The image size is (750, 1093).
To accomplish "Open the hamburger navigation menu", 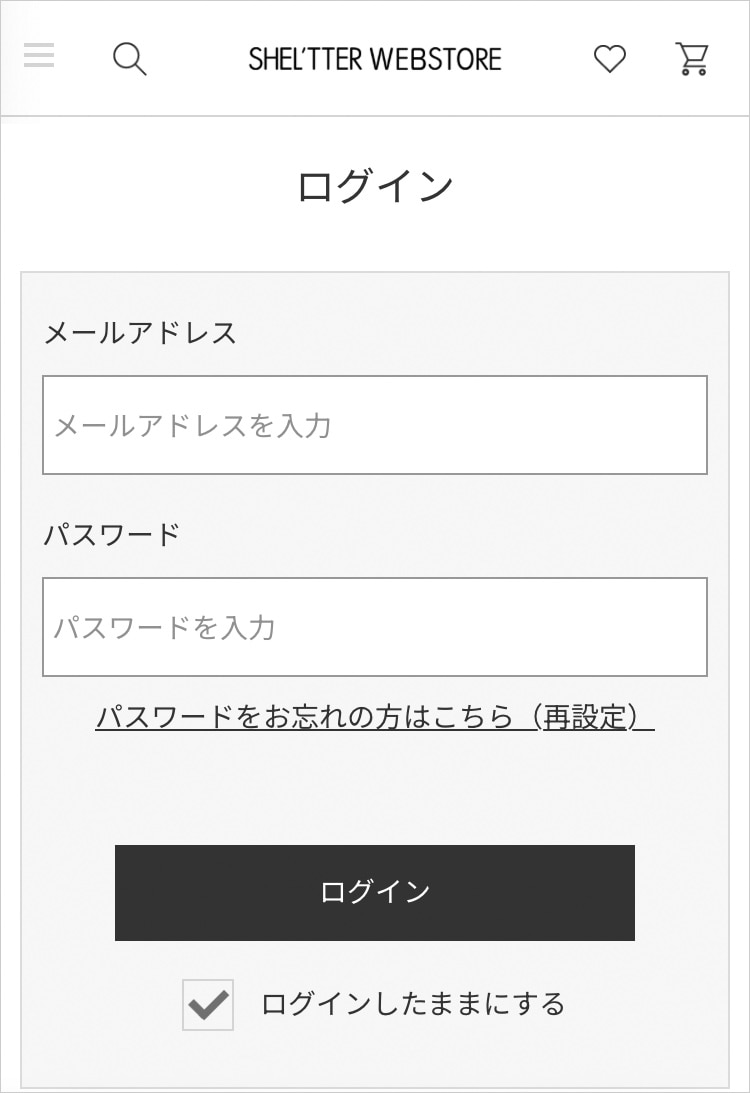I will click(39, 56).
